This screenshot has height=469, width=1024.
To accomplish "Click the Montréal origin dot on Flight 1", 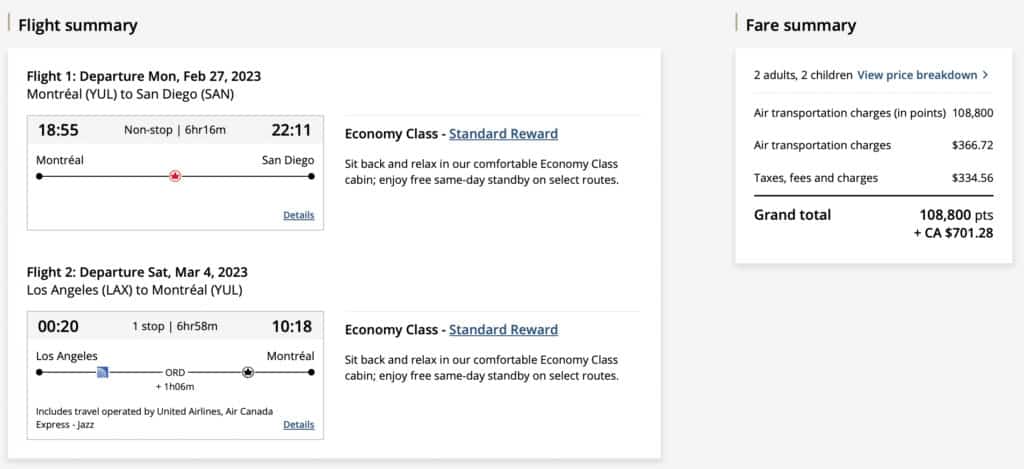I will [39, 176].
